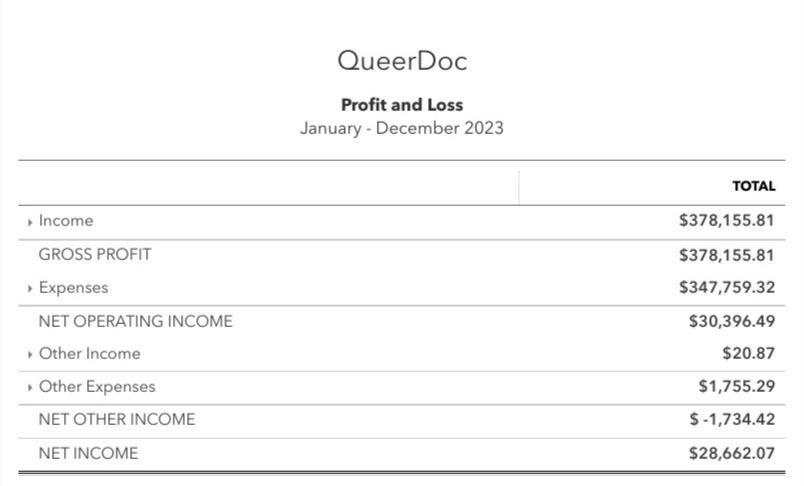Open the net operating income amount $30,396.49
804x486 pixels.
point(732,321)
